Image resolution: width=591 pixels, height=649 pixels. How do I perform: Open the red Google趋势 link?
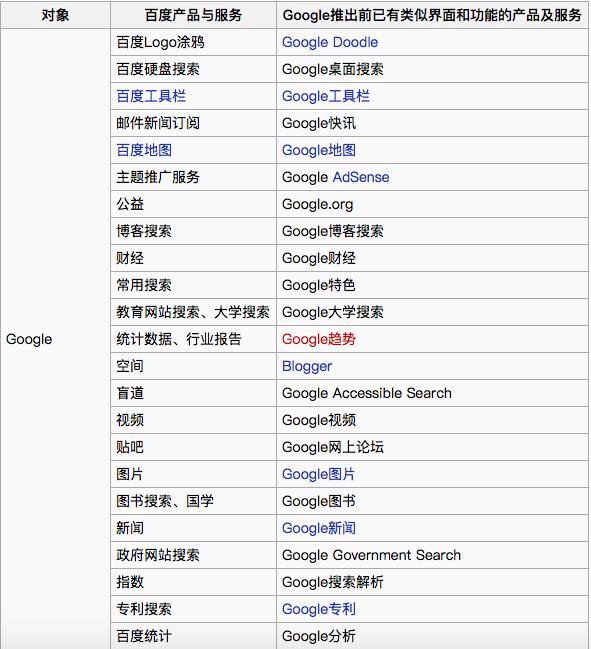tap(319, 339)
